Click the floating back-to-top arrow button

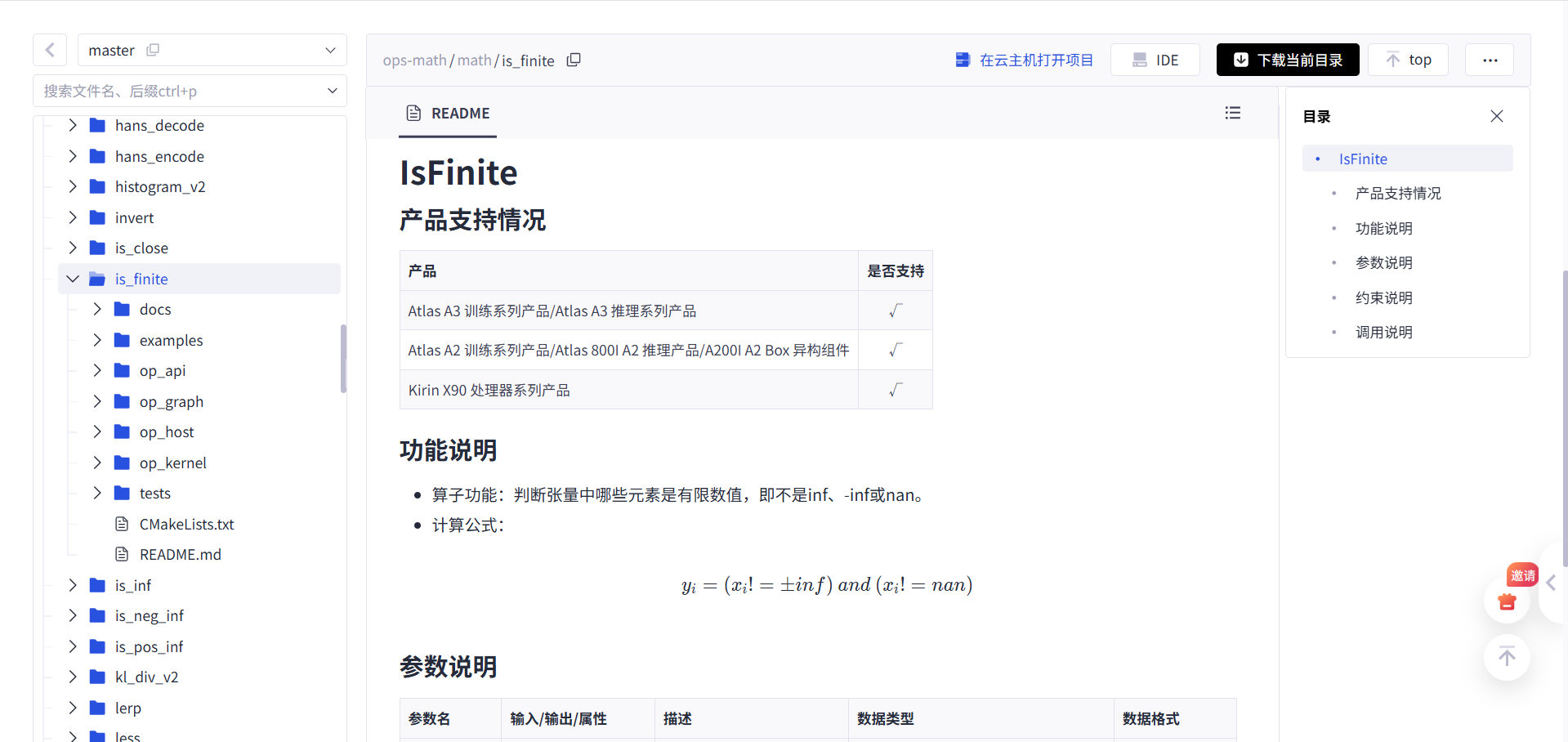(x=1507, y=657)
